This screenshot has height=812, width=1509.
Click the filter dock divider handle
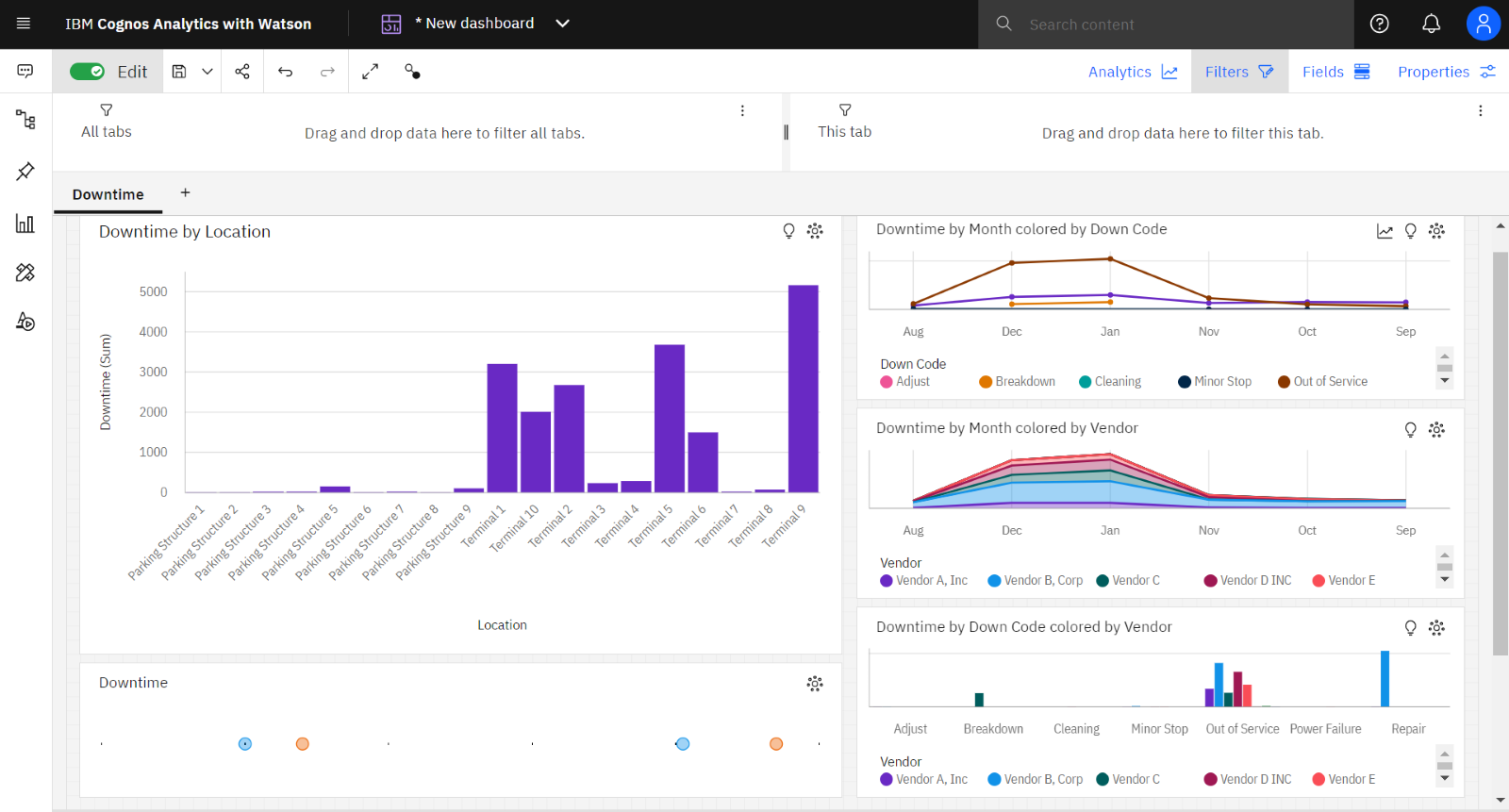pyautogui.click(x=786, y=133)
